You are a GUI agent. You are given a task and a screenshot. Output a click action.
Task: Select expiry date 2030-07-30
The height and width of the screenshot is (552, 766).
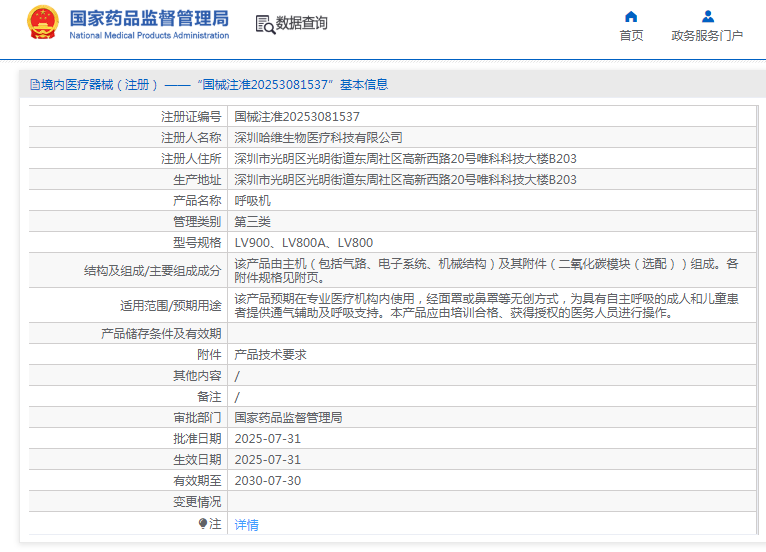tap(268, 481)
